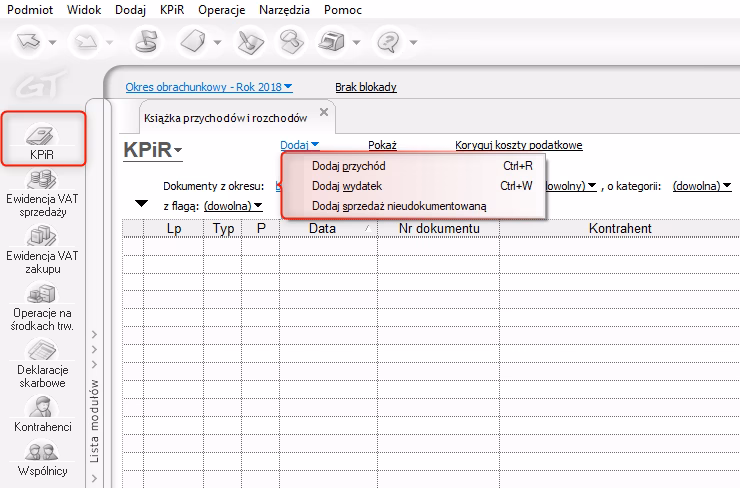Open o kategorii (dowolna) dropdown

click(702, 186)
